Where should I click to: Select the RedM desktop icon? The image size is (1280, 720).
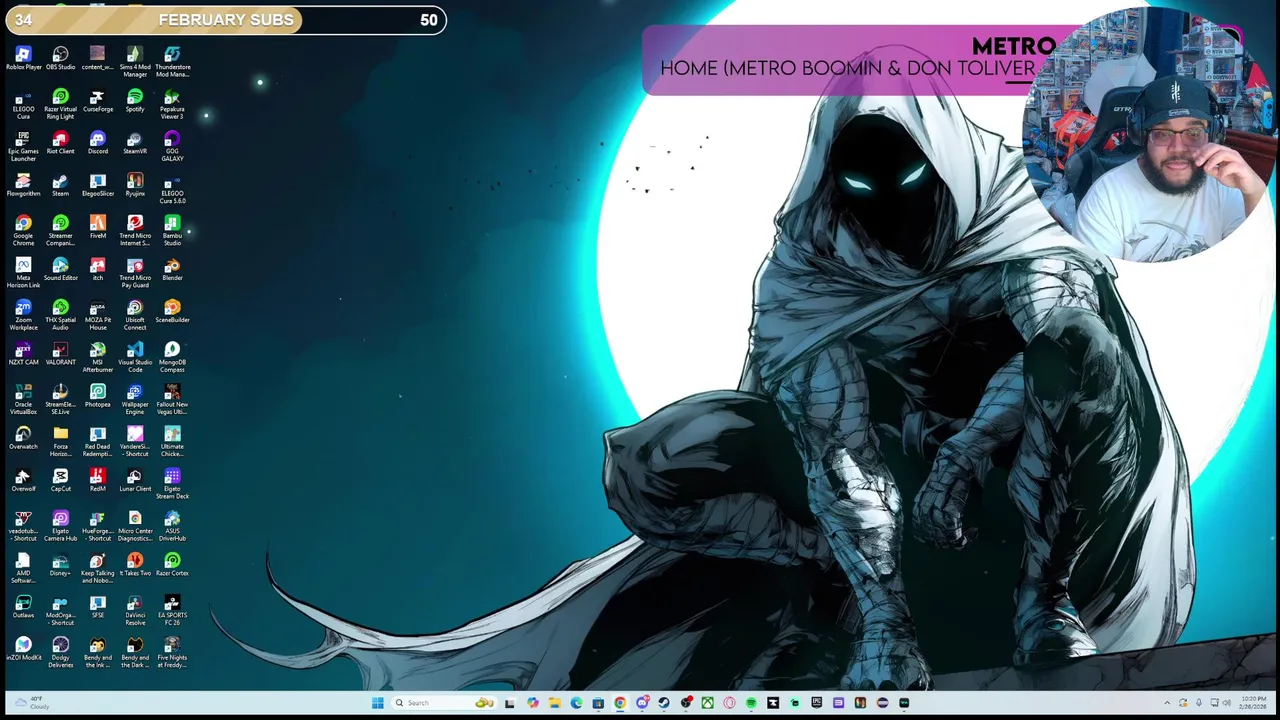pyautogui.click(x=97, y=480)
